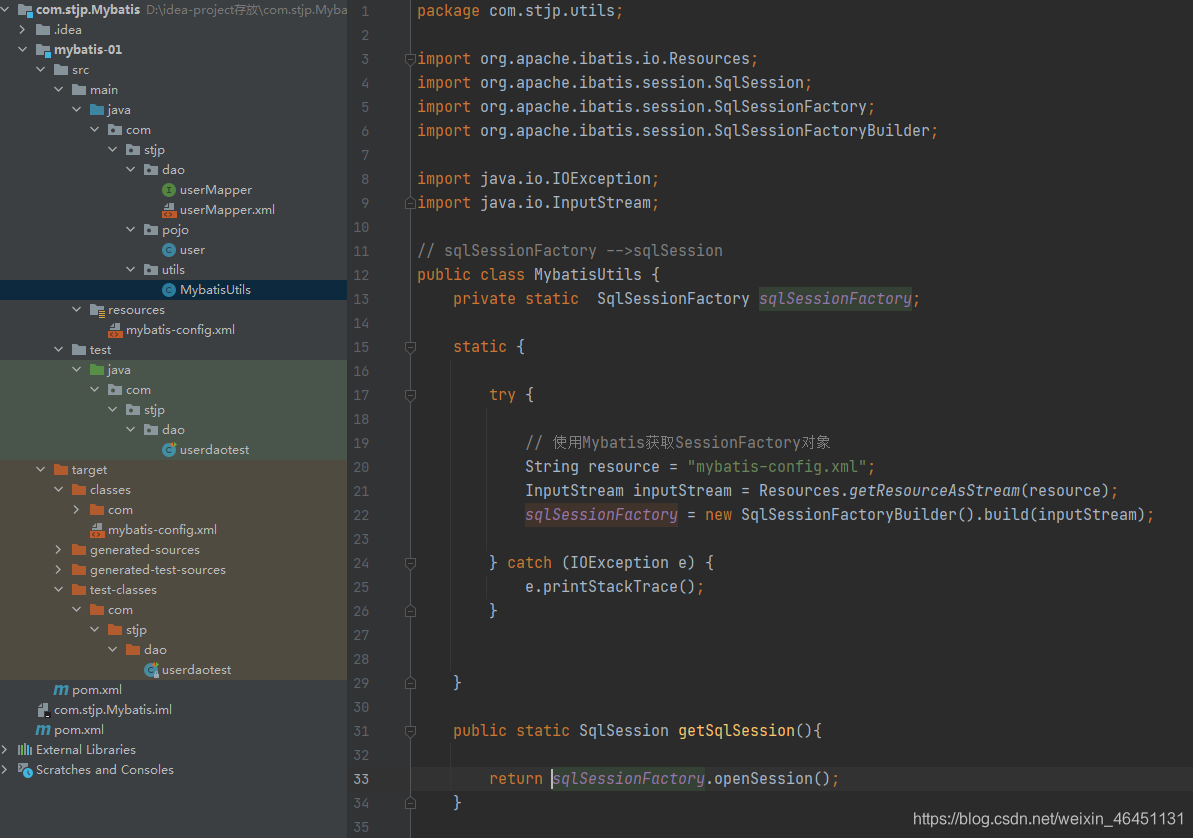Image resolution: width=1193 pixels, height=838 pixels.
Task: Click the "mybatis-config.xml" string literal in code
Action: (x=777, y=467)
